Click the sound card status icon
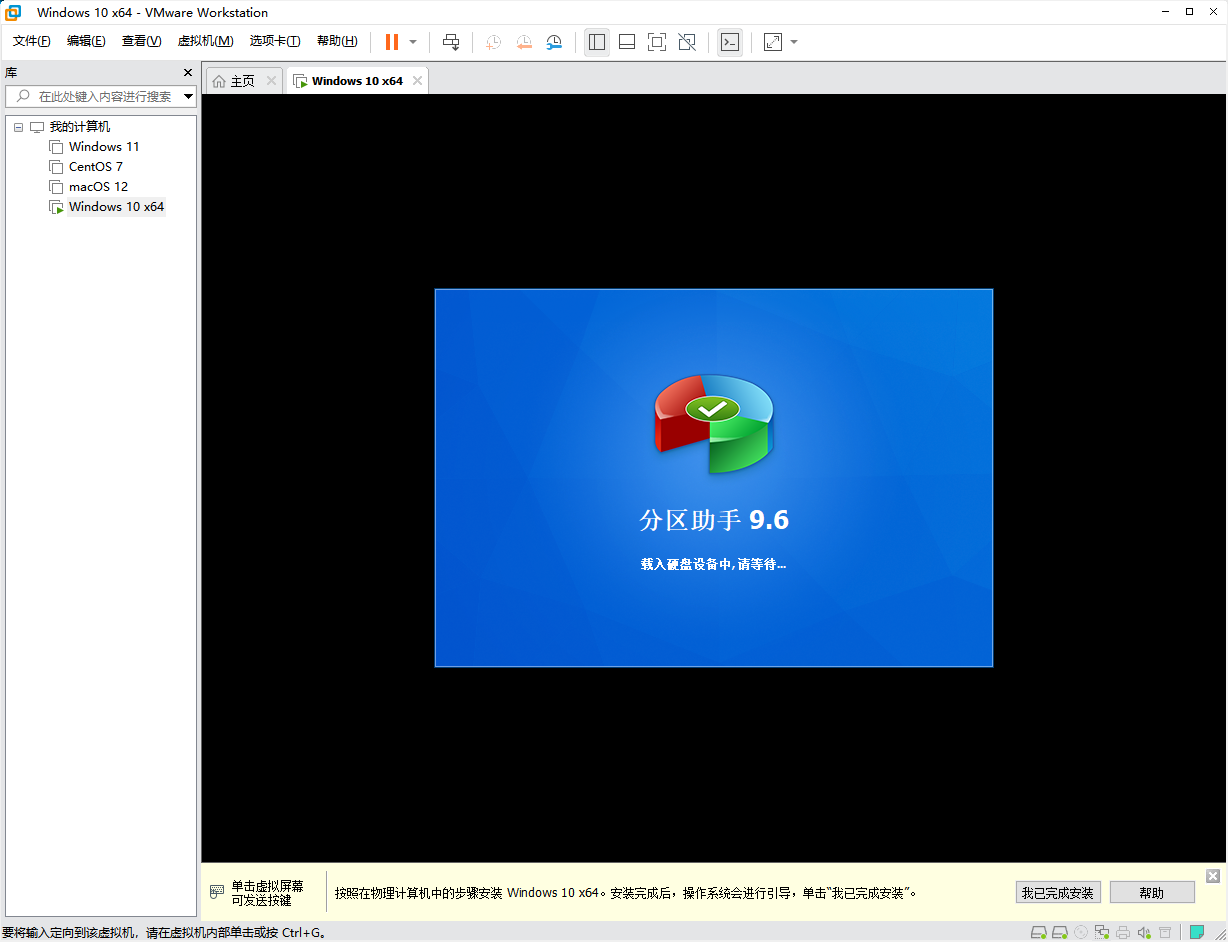This screenshot has width=1228, height=942. 1144,932
